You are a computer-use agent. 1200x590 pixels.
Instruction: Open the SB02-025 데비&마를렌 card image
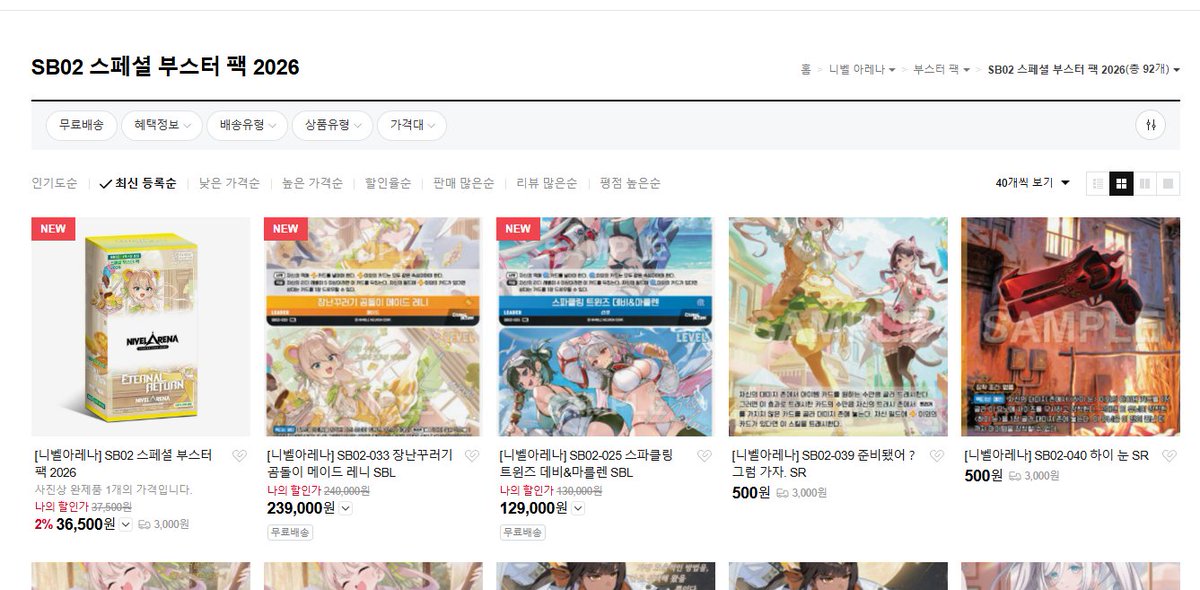pos(606,327)
